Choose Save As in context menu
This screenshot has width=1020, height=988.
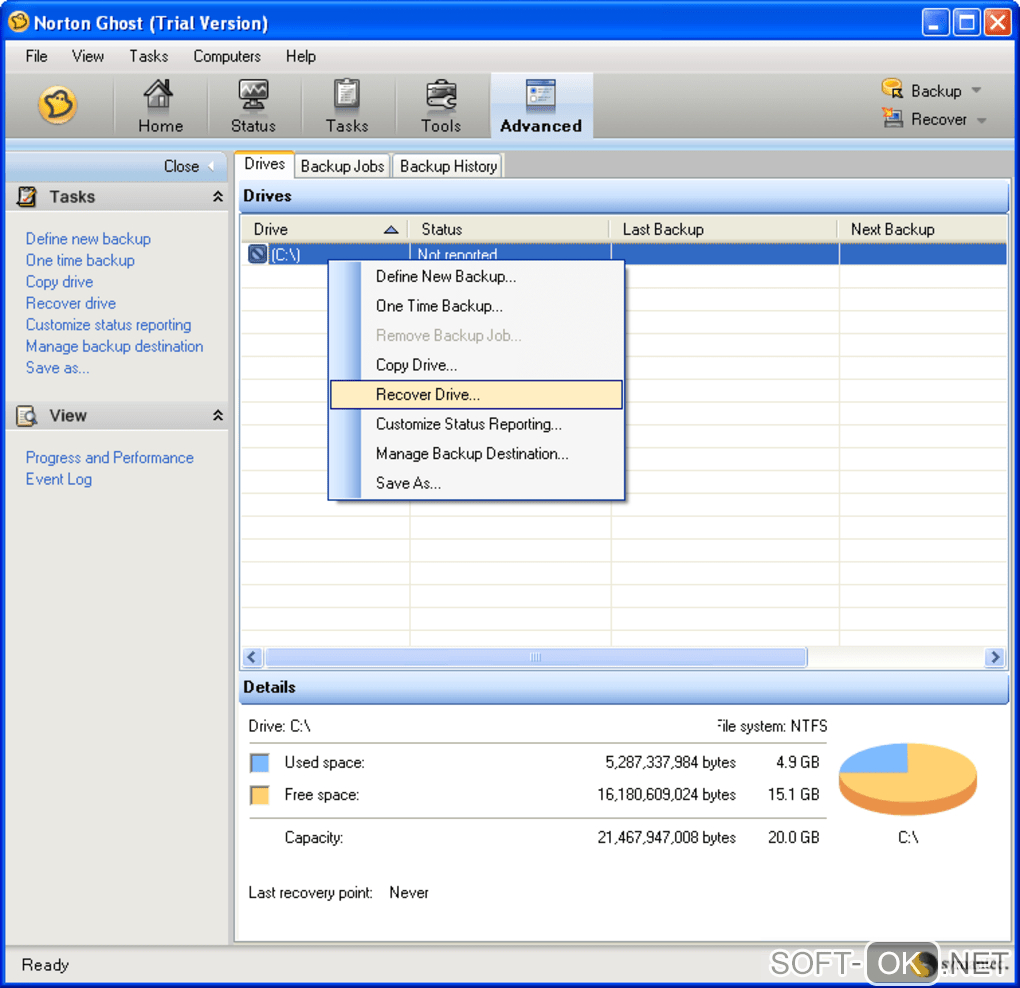(476, 483)
